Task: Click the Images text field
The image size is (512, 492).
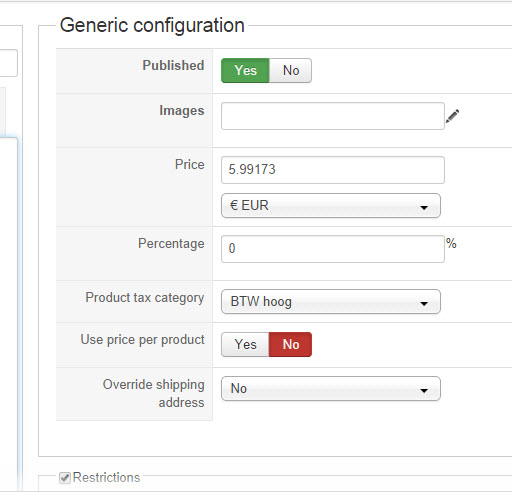Action: tap(333, 116)
